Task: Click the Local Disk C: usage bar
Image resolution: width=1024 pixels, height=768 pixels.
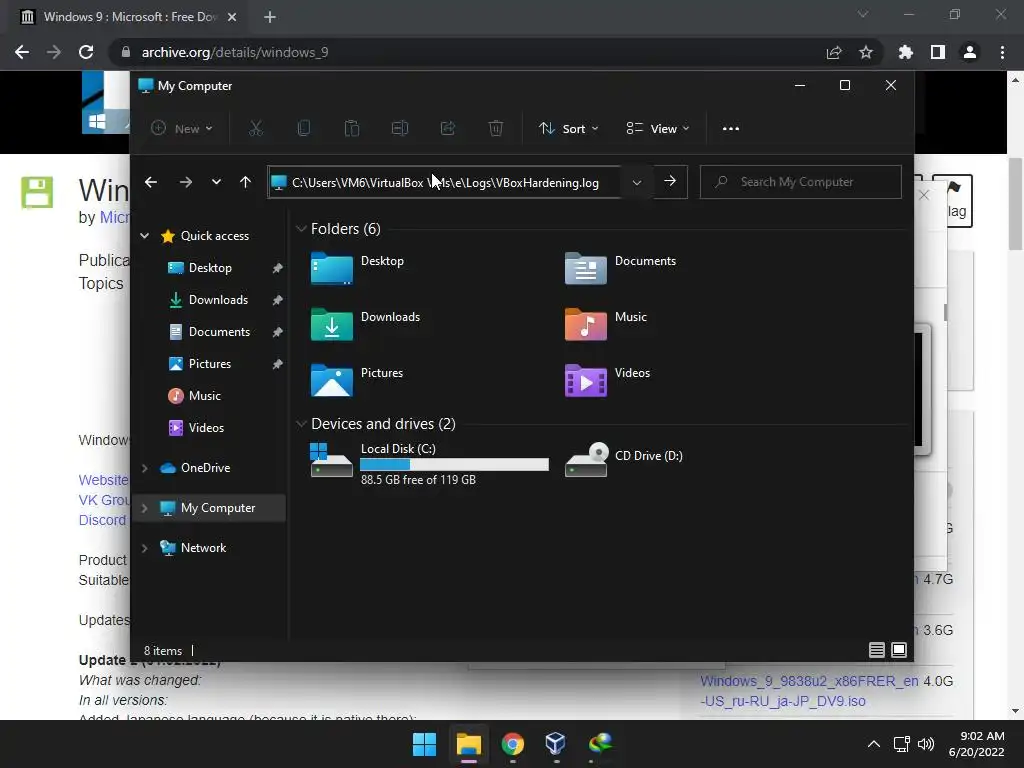Action: (x=455, y=464)
